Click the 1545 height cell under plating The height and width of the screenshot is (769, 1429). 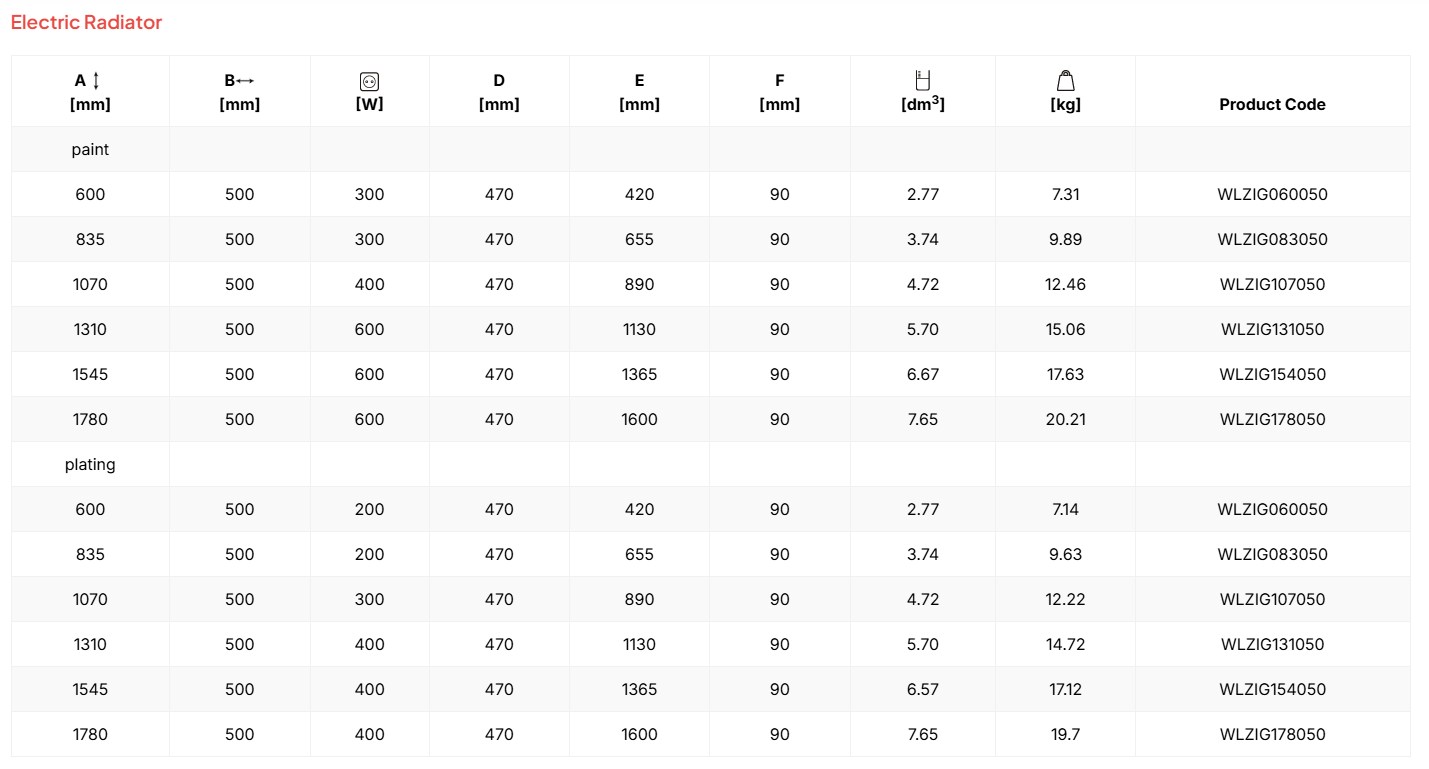point(90,689)
